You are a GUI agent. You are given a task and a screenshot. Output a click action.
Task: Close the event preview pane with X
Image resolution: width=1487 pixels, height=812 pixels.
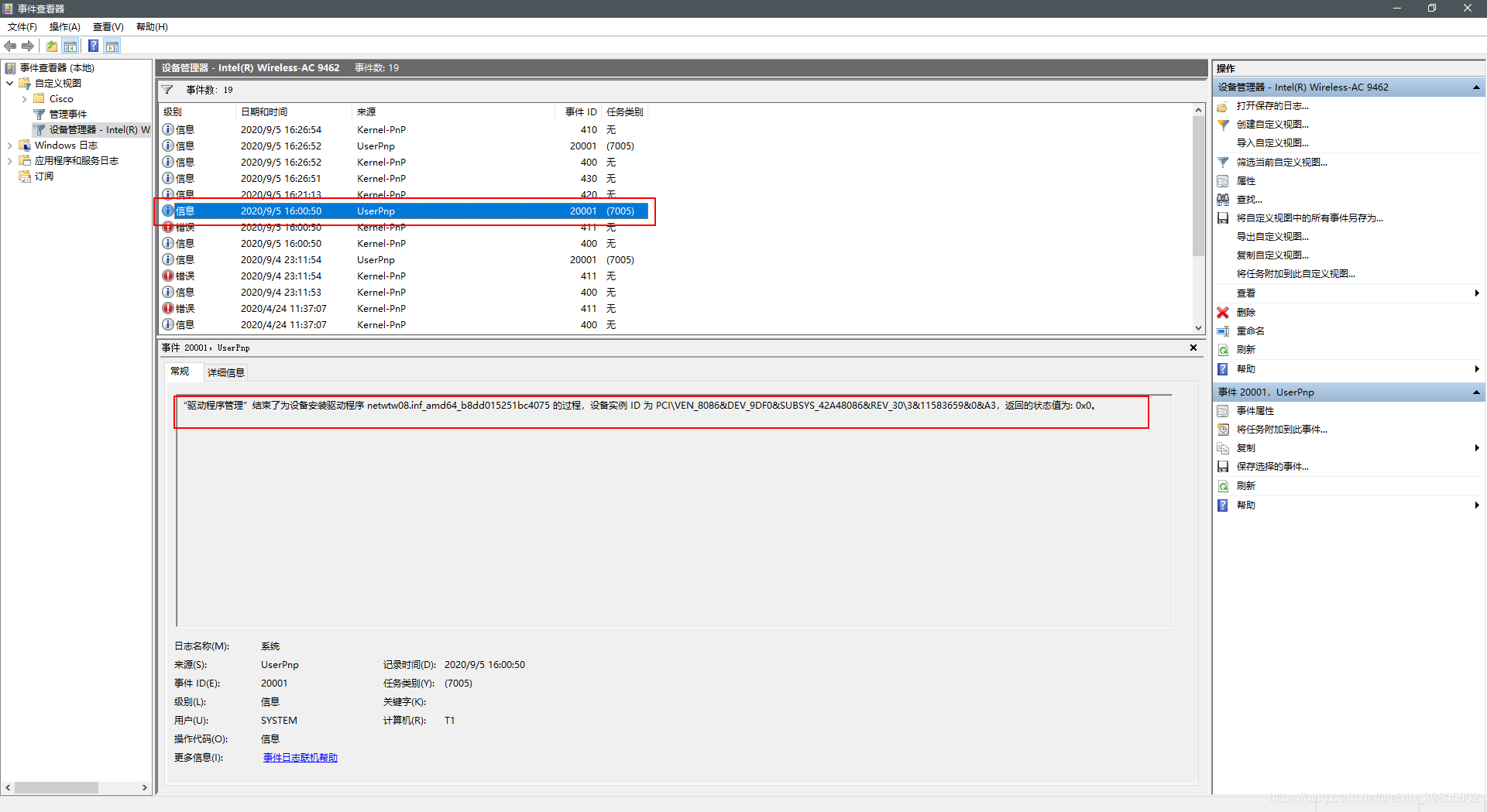1193,348
